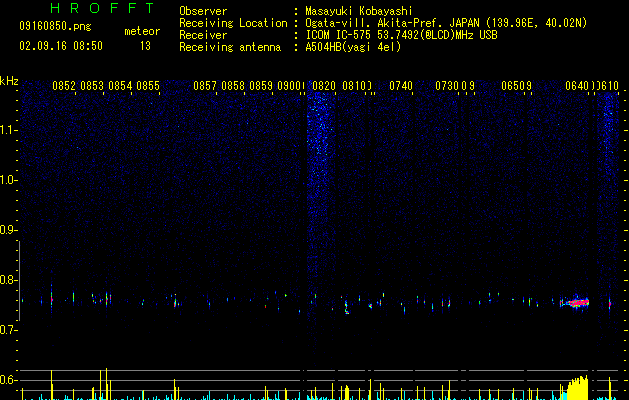
Task: Click the Receiving Location label
Action: coord(233,23)
